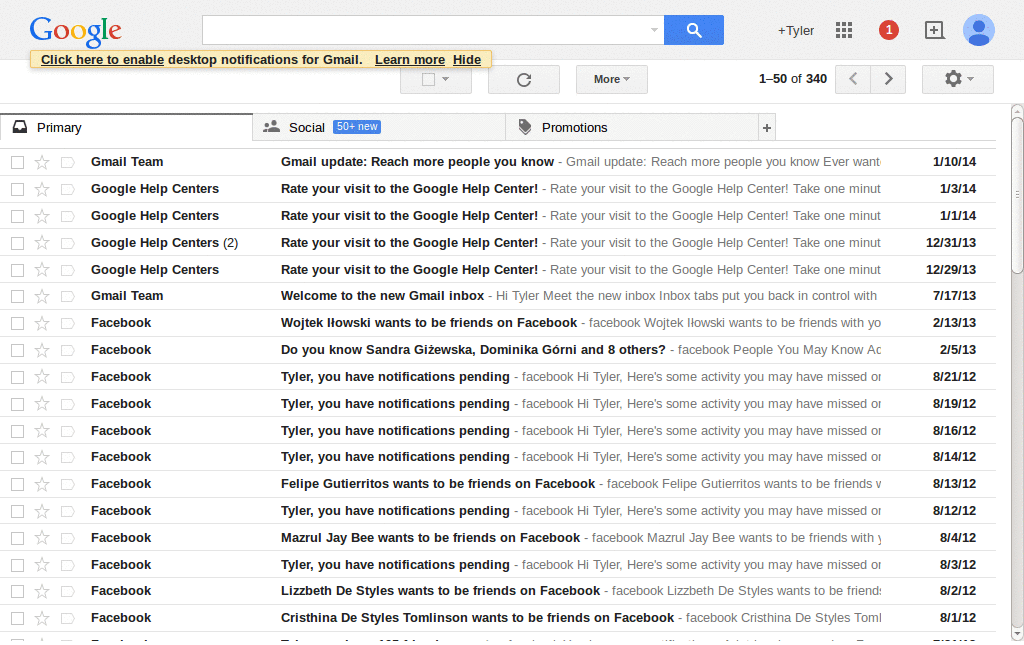Open the select-all dropdown arrow
Viewport: 1024px width, 645px height.
446,80
